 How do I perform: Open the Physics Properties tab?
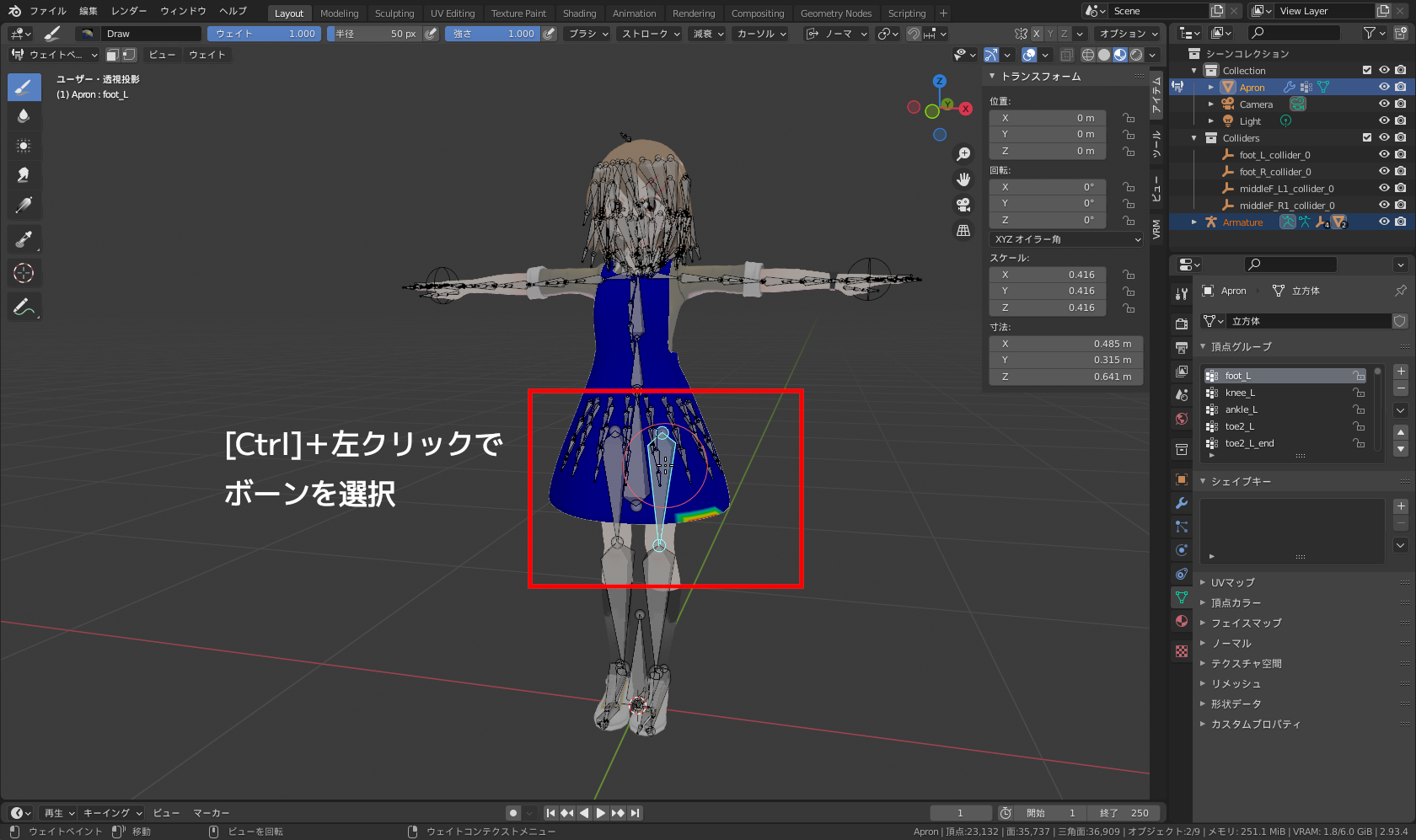(1182, 551)
